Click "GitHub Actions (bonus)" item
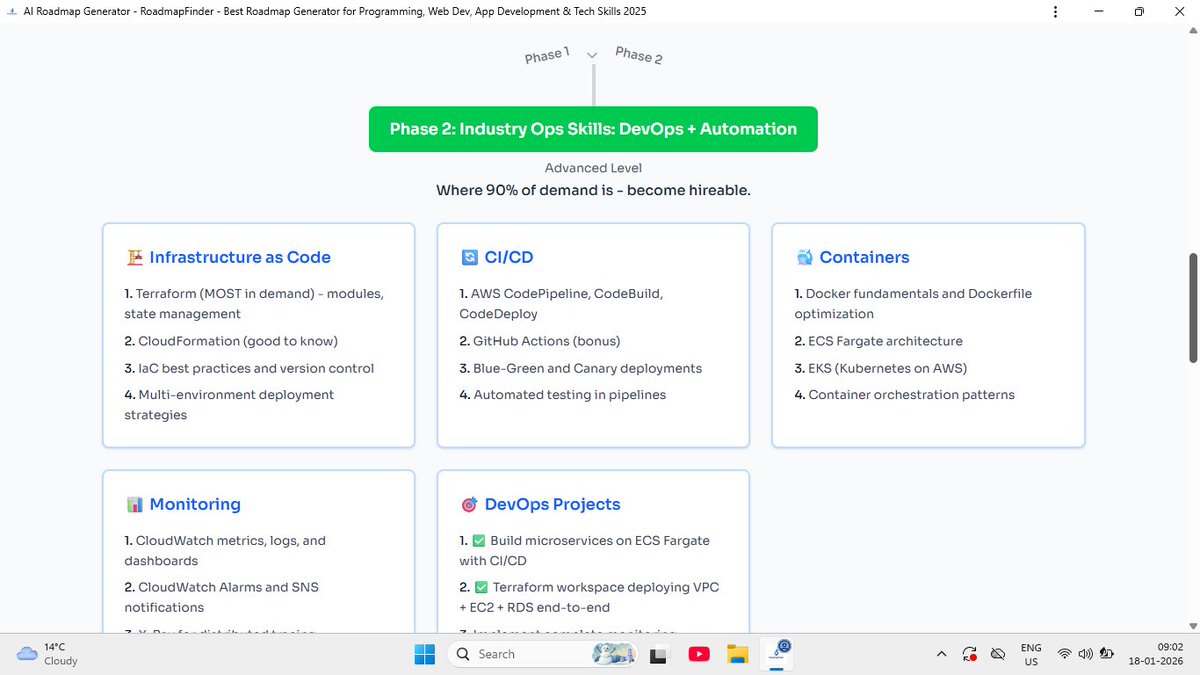Viewport: 1200px width, 675px height. pos(540,341)
